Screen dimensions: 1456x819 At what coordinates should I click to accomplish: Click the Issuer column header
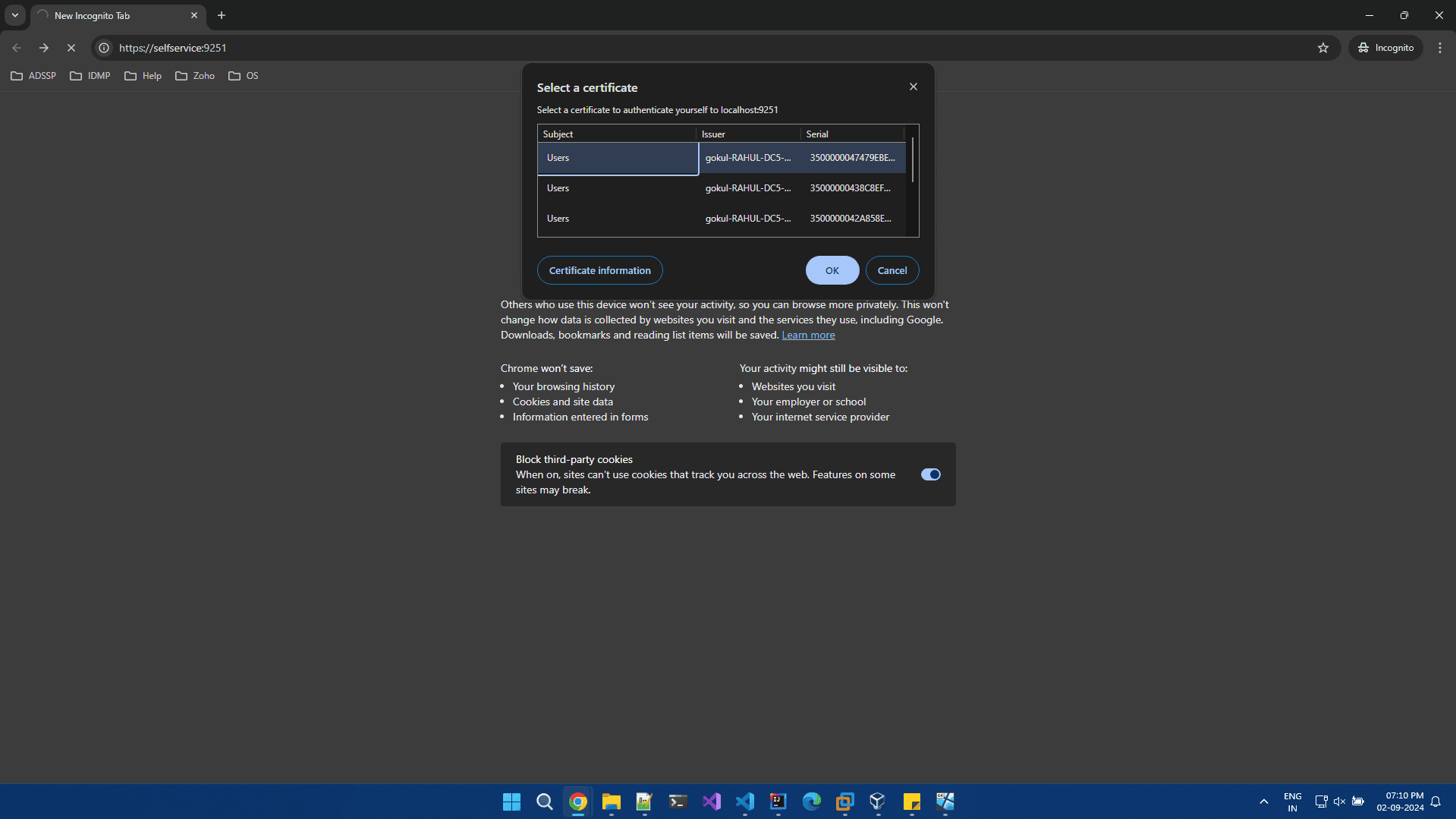[748, 134]
